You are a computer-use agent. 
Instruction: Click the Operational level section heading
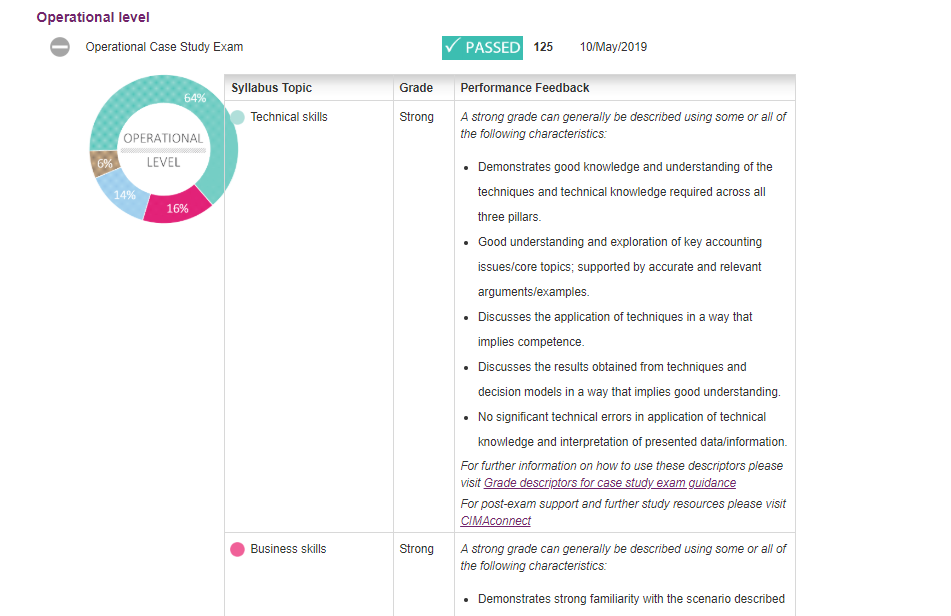click(x=93, y=18)
